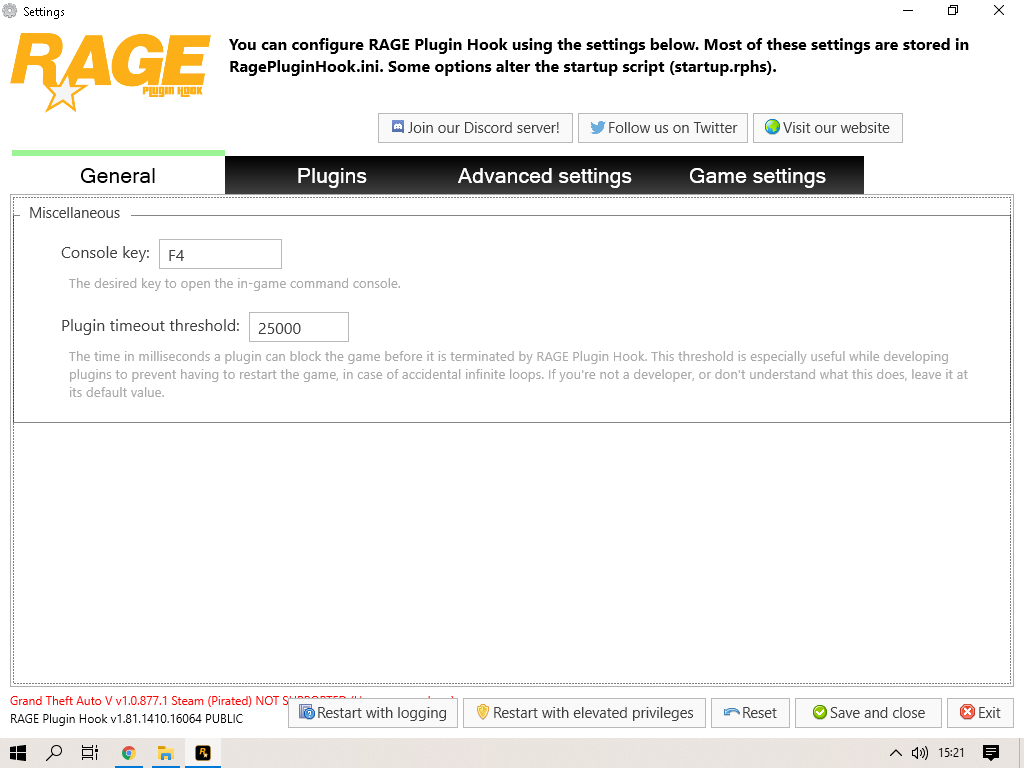Open the clock showing 15:21
Image resolution: width=1024 pixels, height=768 pixels.
951,753
